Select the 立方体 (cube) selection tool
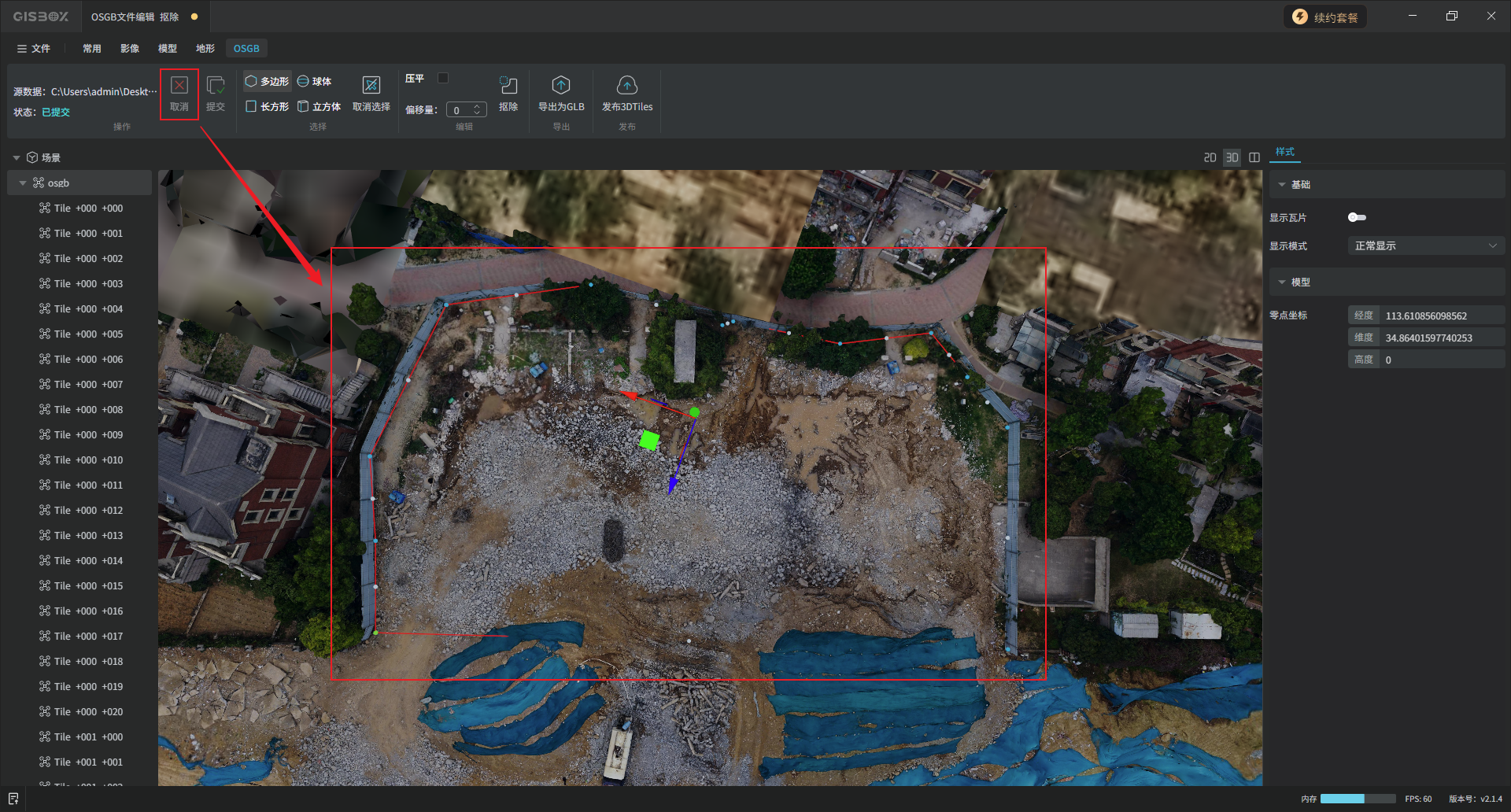1511x812 pixels. (320, 106)
